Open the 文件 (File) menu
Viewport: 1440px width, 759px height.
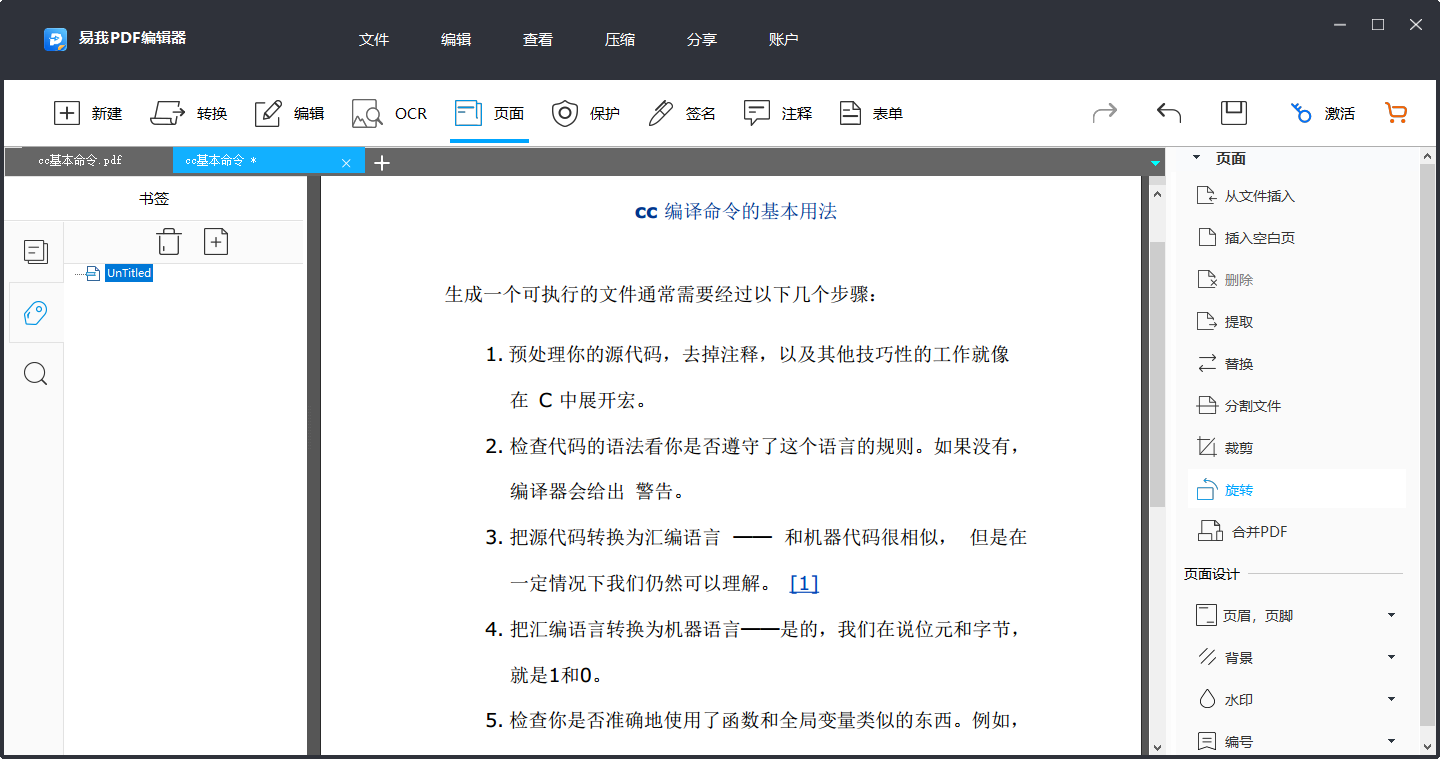374,40
